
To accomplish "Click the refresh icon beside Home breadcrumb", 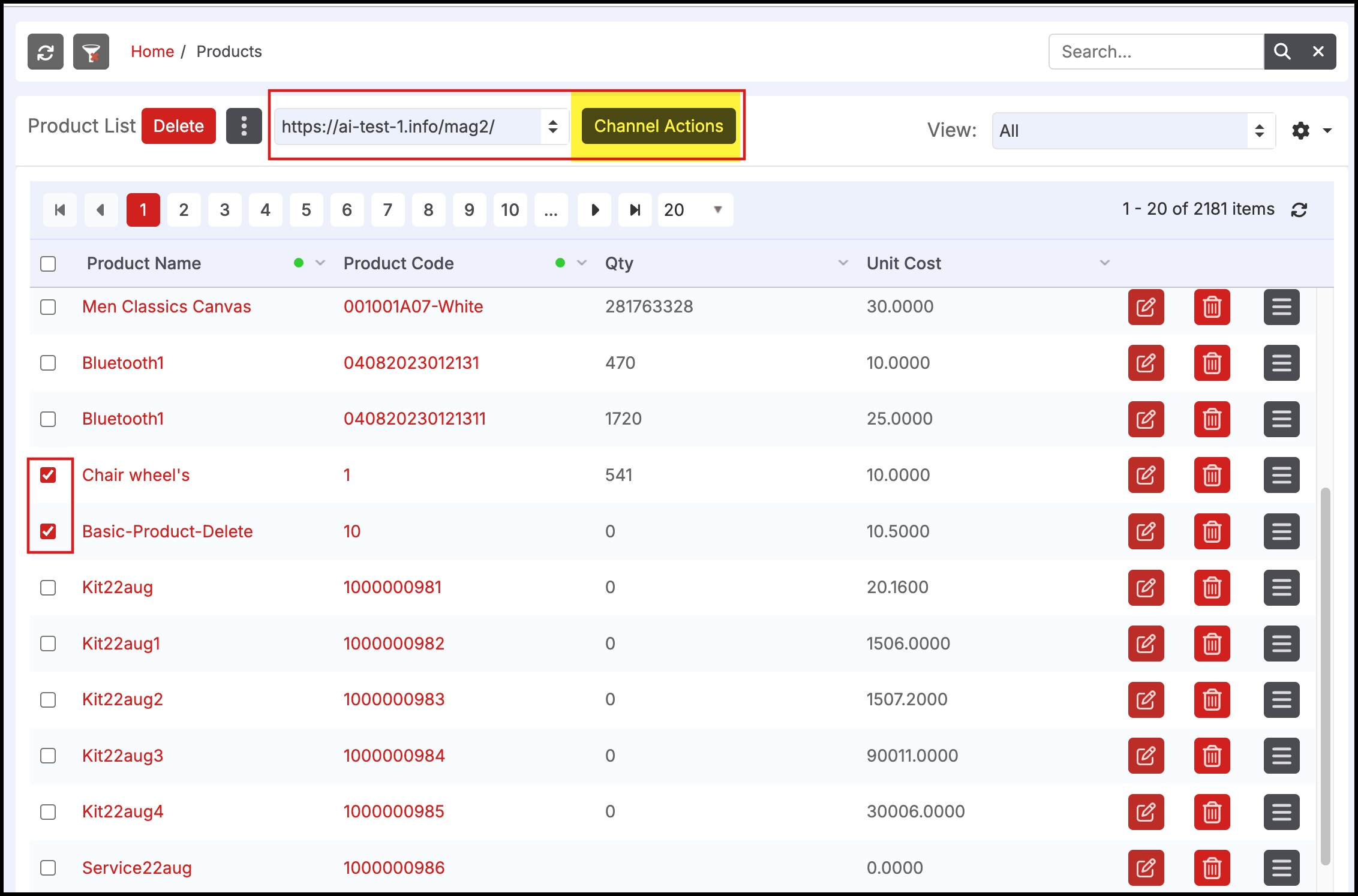I will tap(46, 52).
